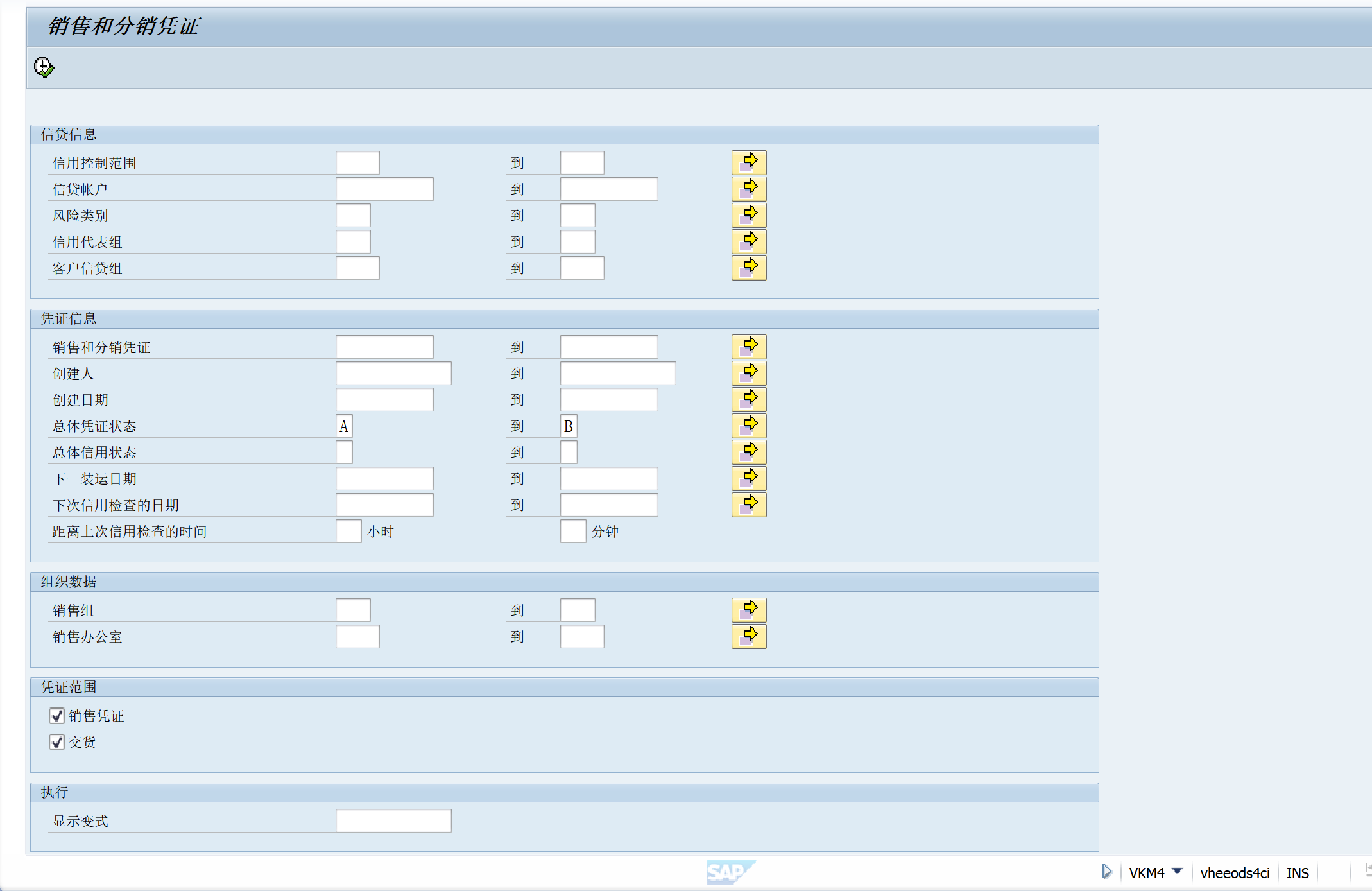Click the 分钟 minutes input field

573,531
